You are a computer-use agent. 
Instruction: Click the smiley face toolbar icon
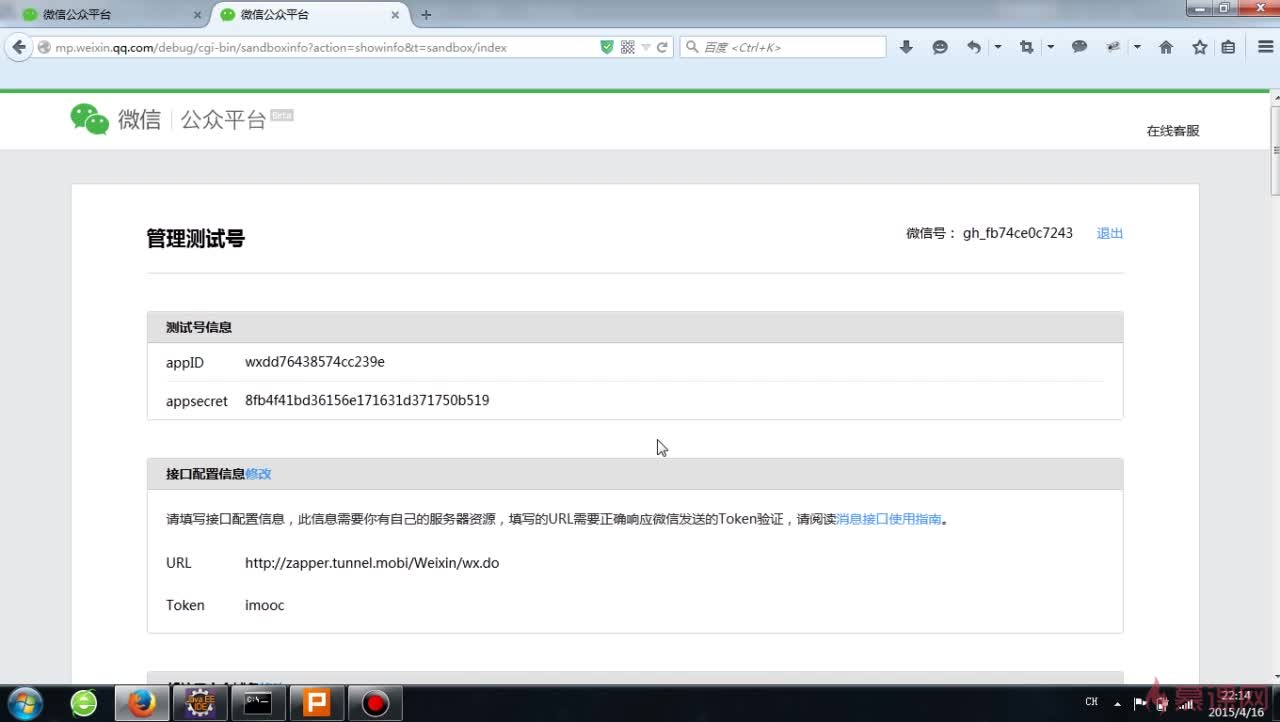tap(940, 47)
